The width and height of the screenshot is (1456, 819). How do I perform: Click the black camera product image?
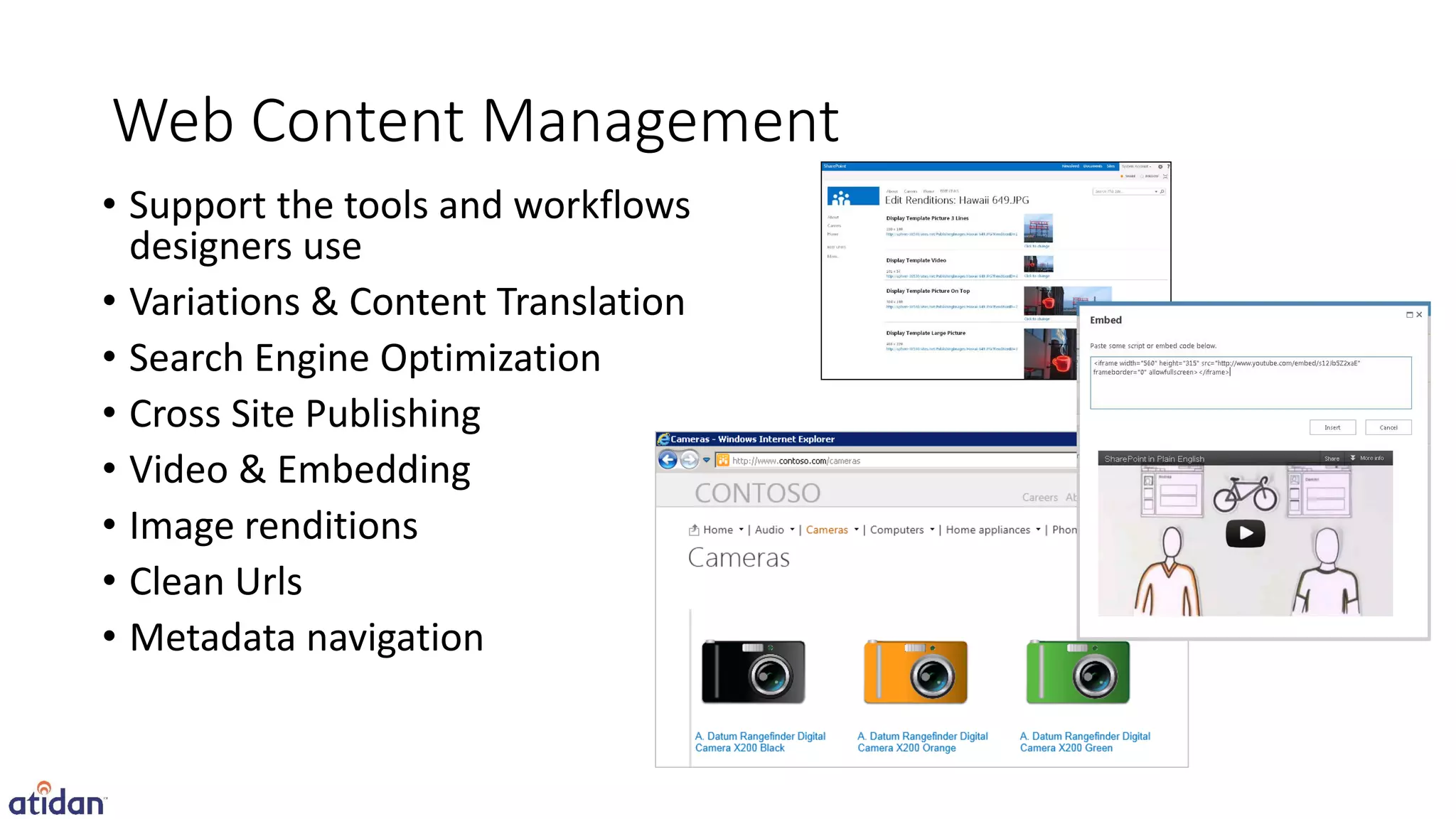753,672
